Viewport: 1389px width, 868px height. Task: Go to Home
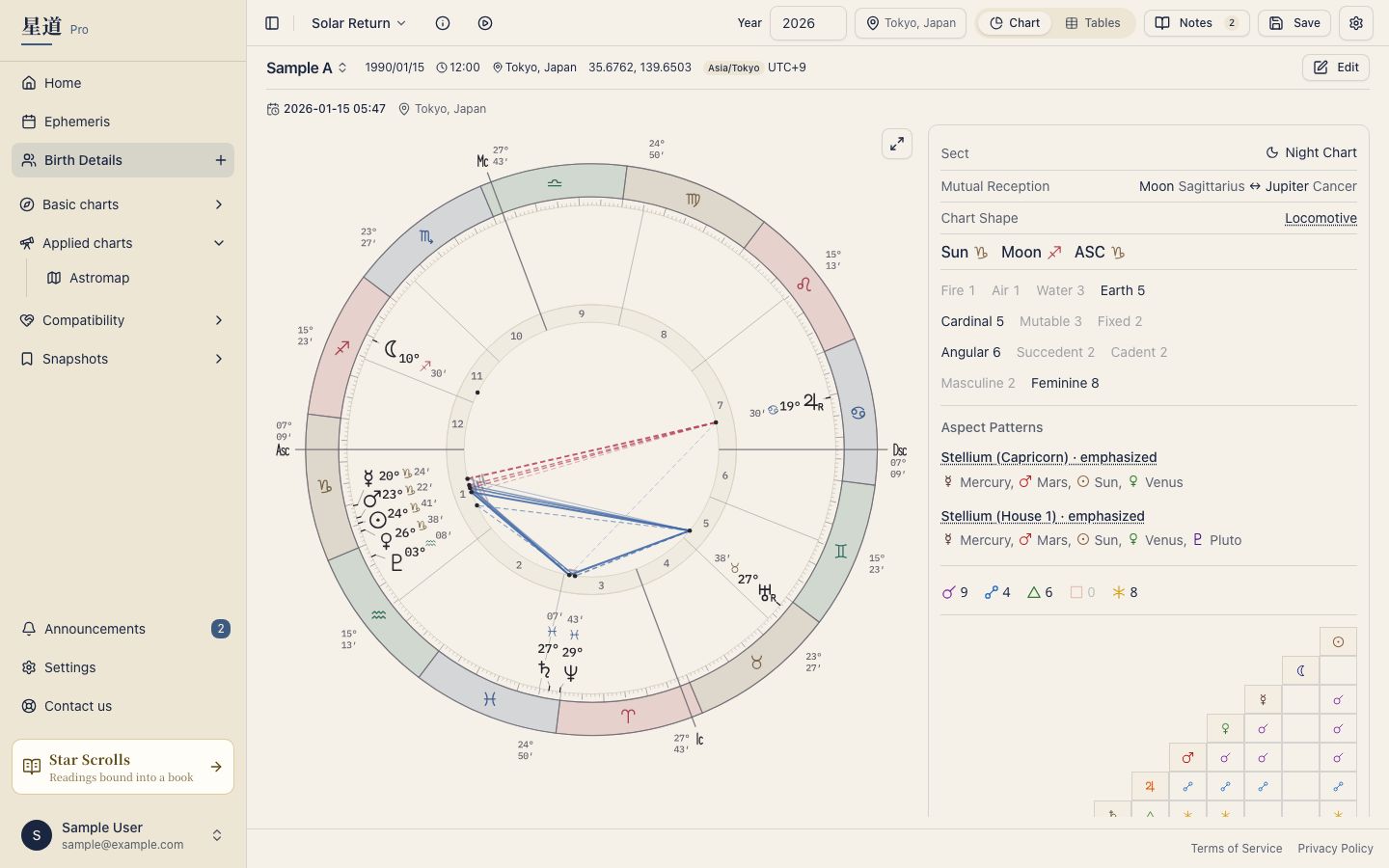pos(123,83)
